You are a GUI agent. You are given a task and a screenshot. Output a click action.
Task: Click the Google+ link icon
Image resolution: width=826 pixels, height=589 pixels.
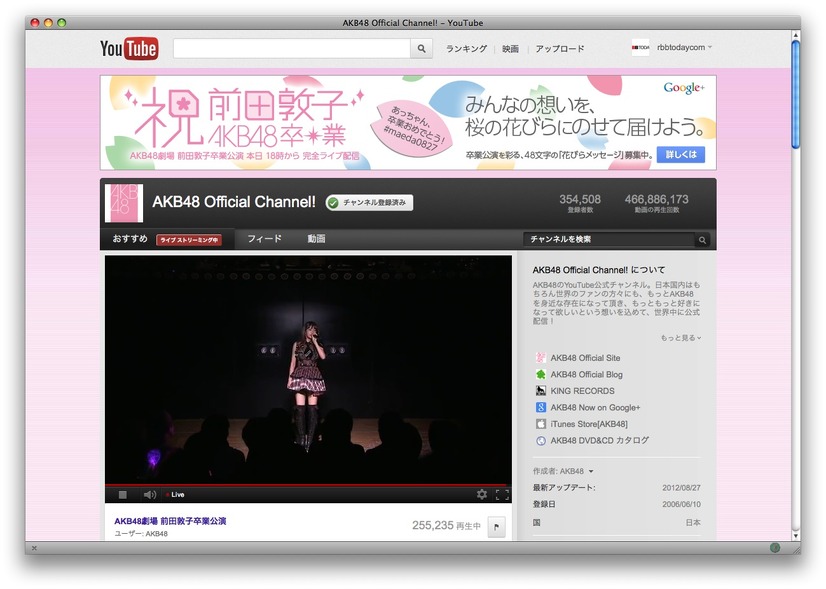point(540,407)
